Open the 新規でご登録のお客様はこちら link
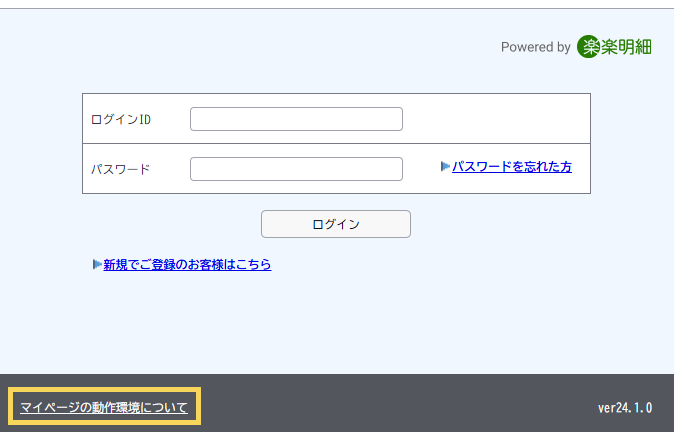This screenshot has height=432, width=674. point(187,265)
